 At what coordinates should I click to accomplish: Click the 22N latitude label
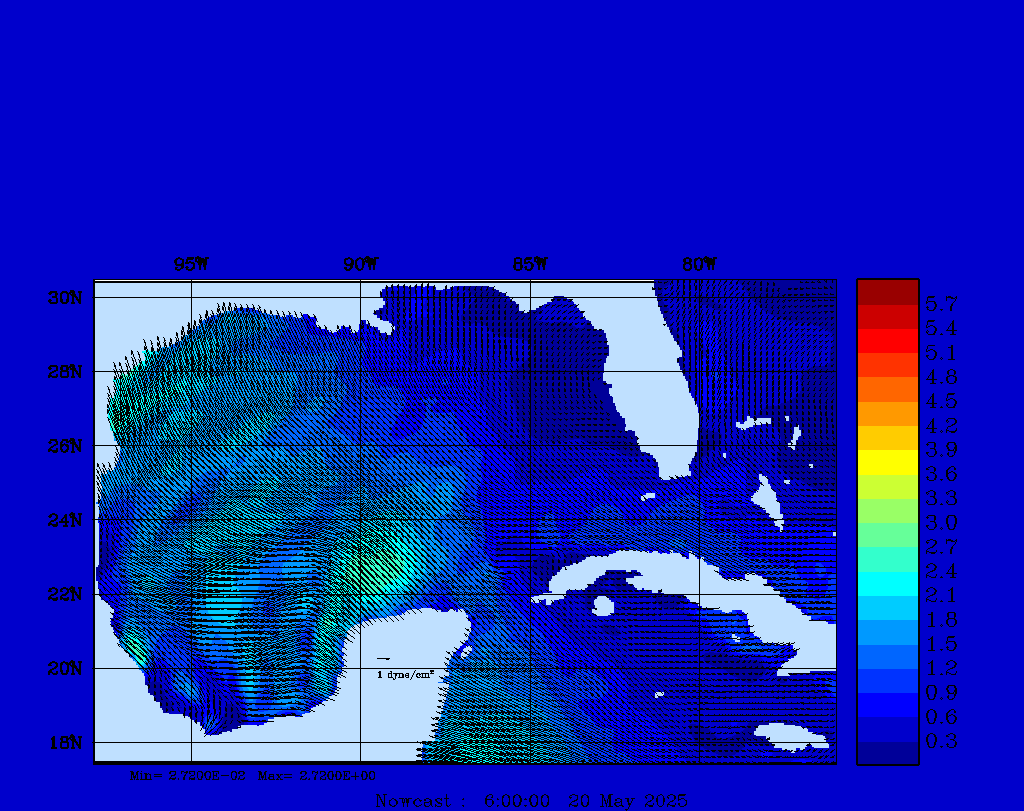coord(63,594)
